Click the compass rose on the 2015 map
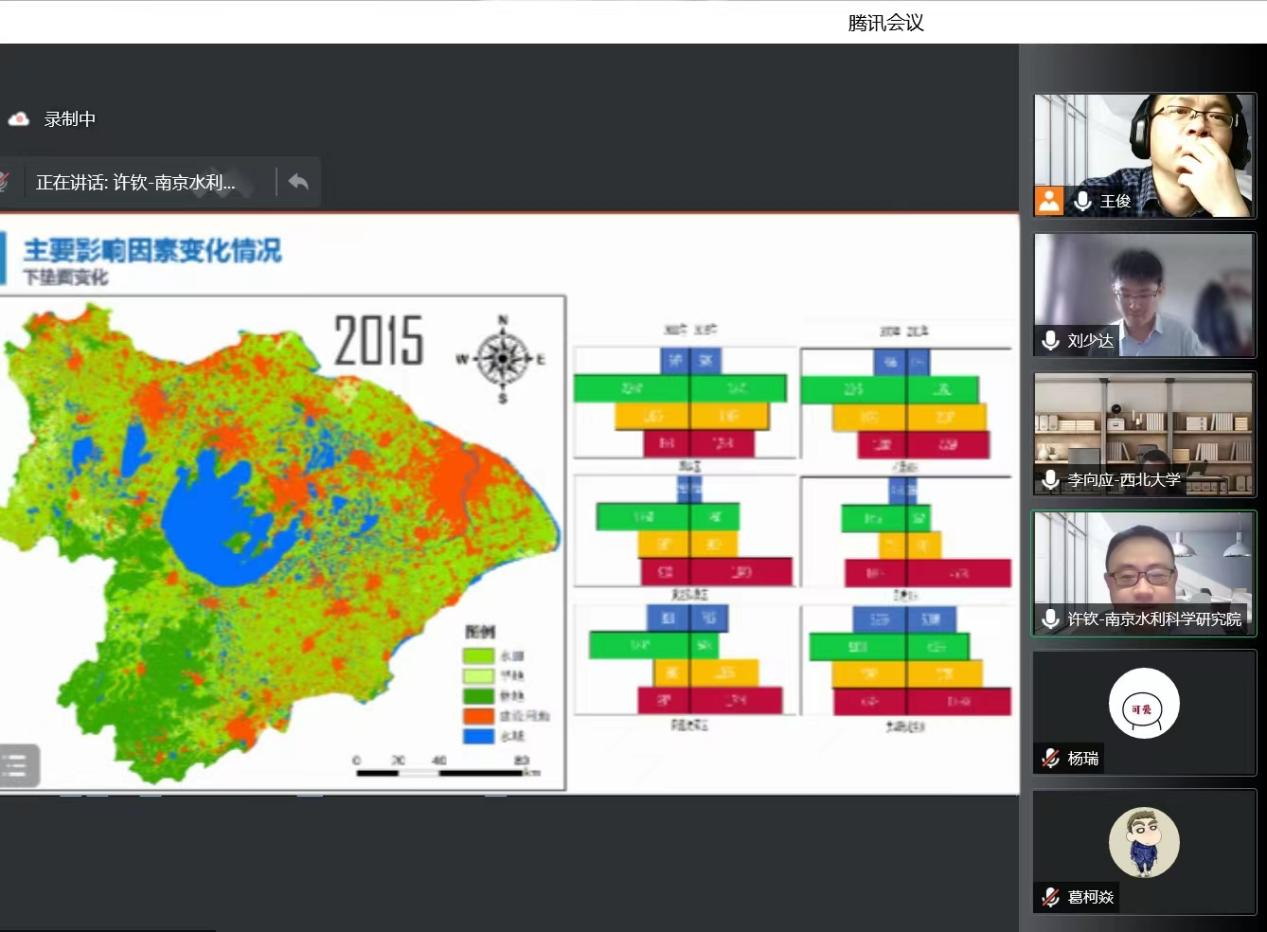 point(502,358)
